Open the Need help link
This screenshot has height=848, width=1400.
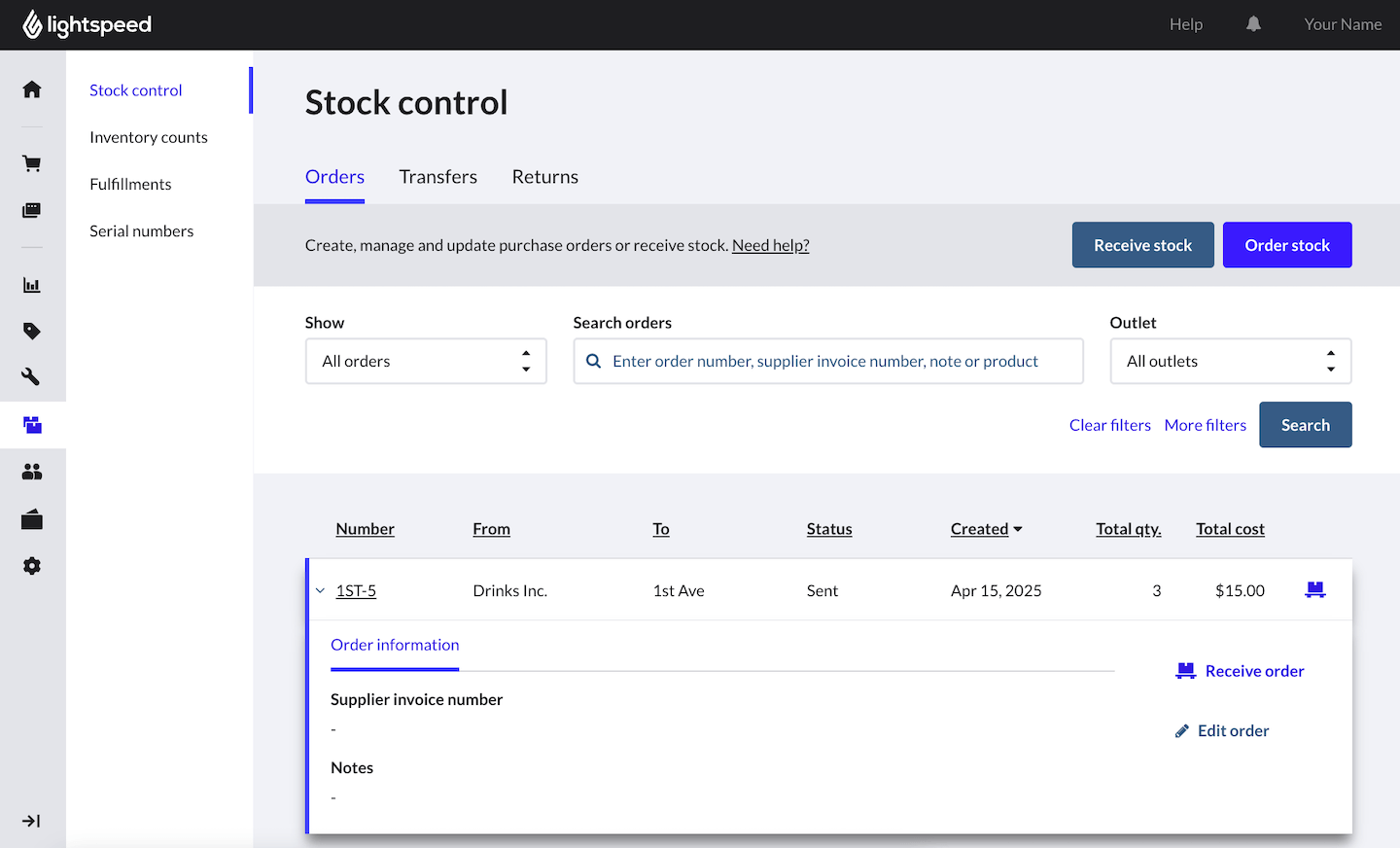pyautogui.click(x=770, y=244)
